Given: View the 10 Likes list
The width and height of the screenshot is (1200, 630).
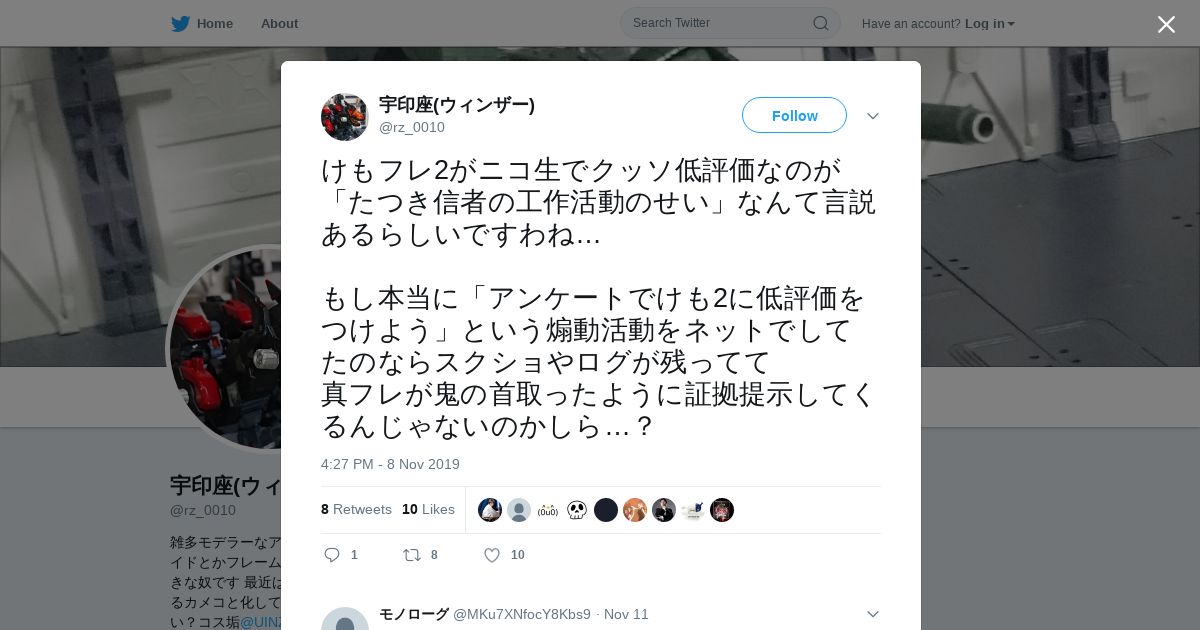Looking at the screenshot, I should pyautogui.click(x=428, y=509).
